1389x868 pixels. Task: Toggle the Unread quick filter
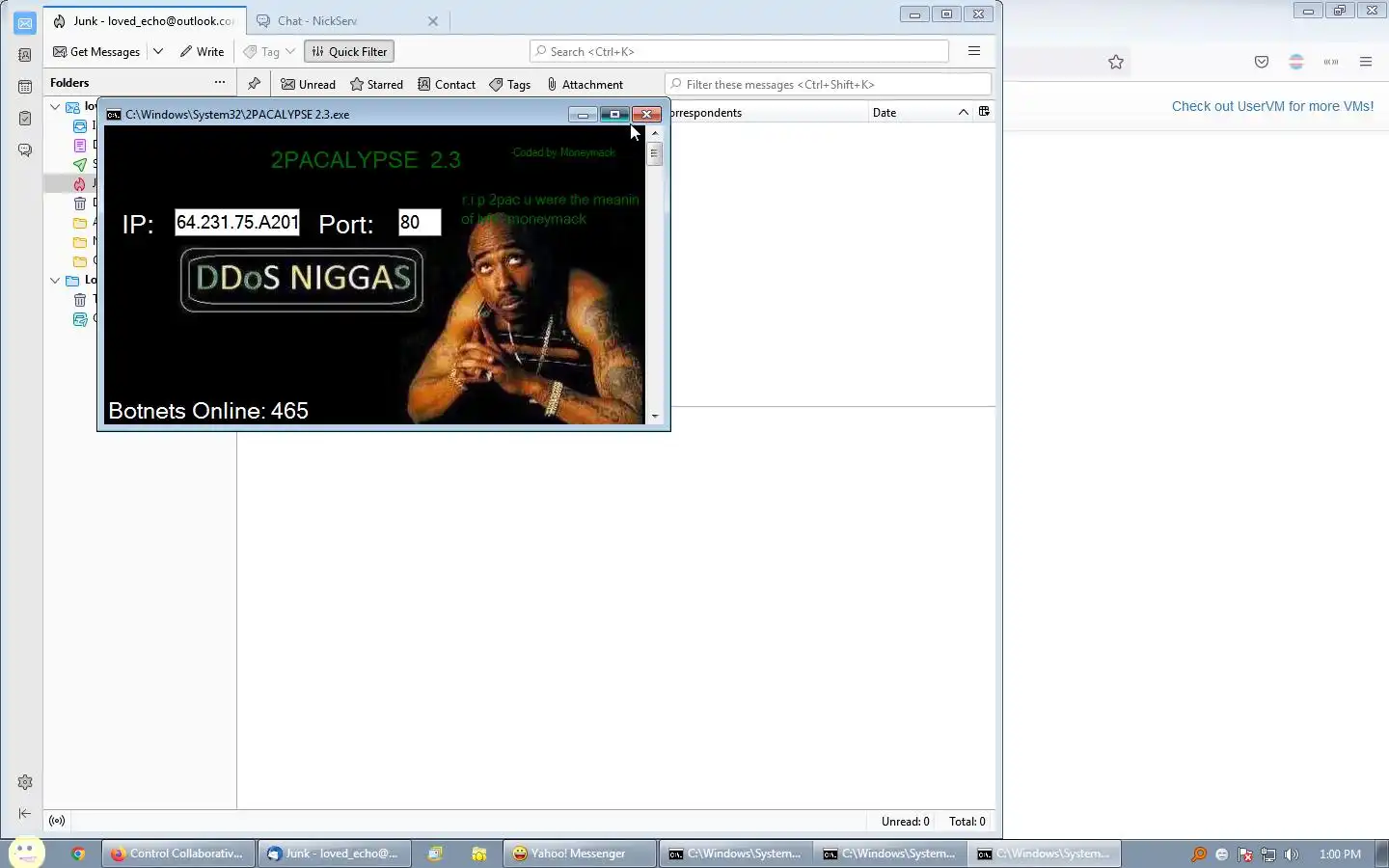pos(309,85)
